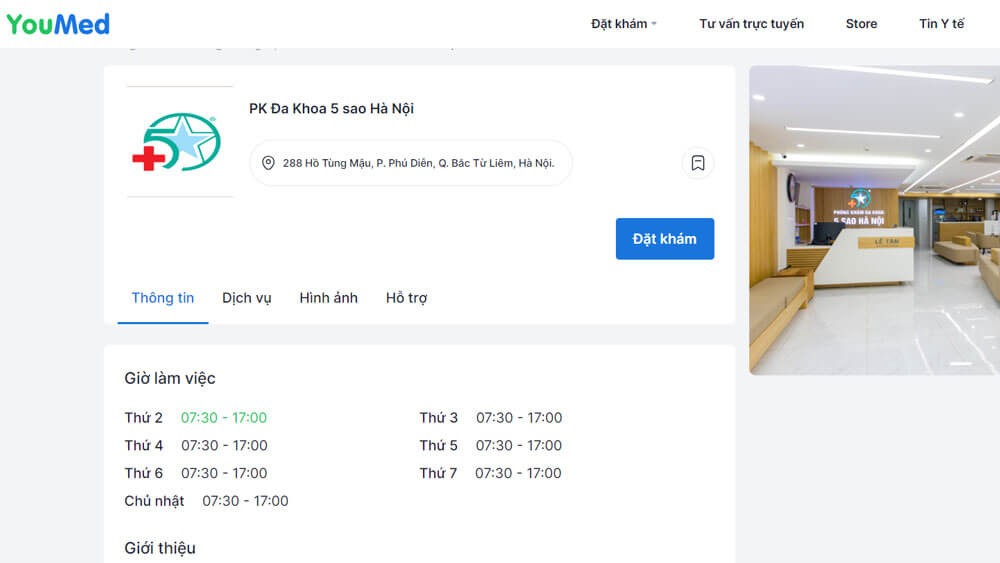
Task: Switch to the Dịch vụ tab
Action: pyautogui.click(x=246, y=298)
